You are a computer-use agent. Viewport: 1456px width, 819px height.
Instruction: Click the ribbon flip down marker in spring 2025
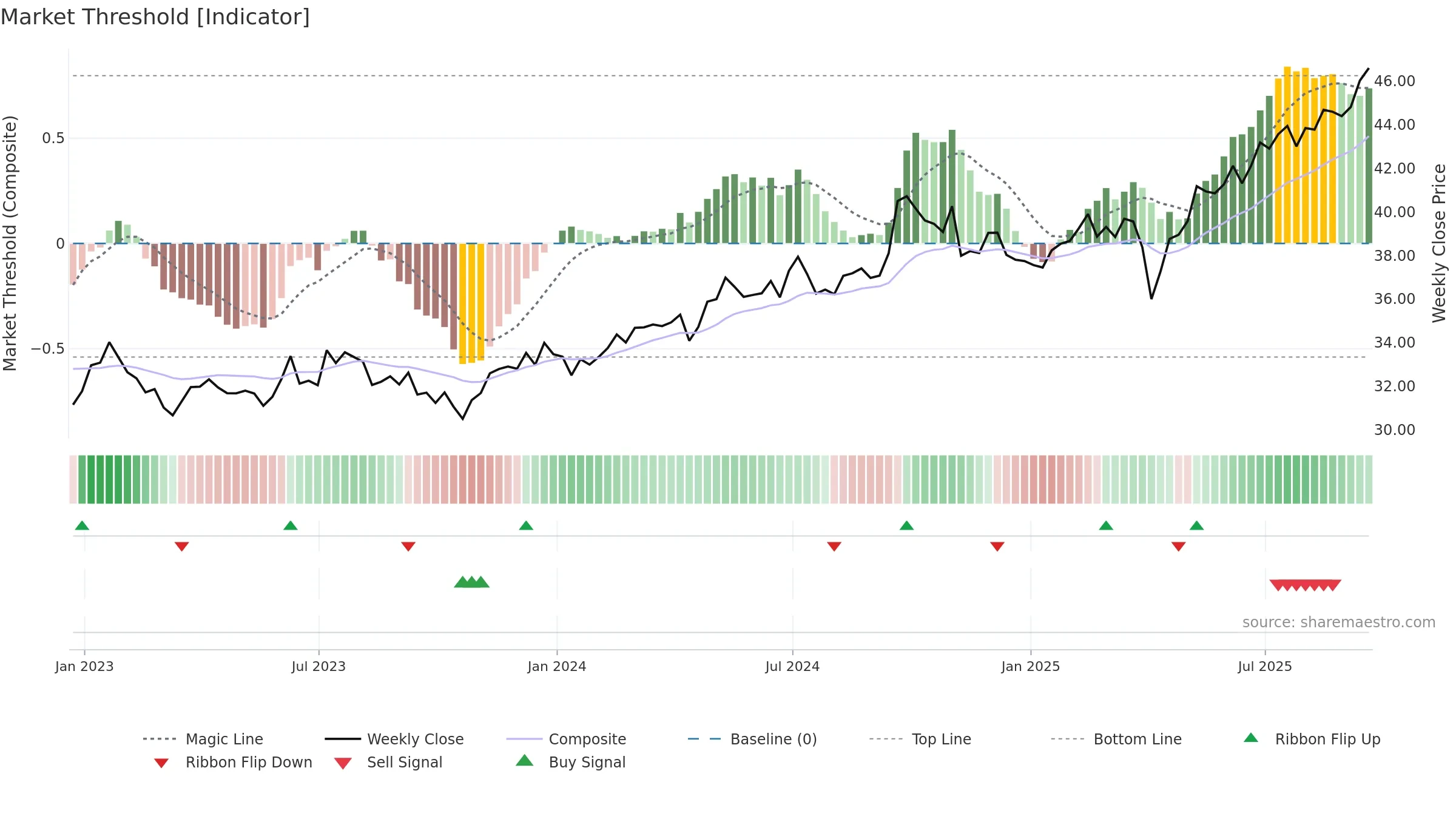click(1179, 547)
